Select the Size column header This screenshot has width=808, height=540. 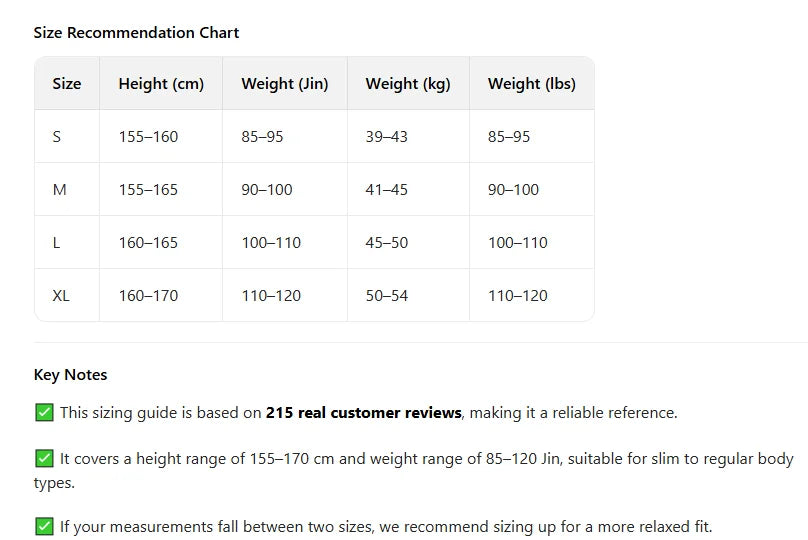click(x=66, y=83)
